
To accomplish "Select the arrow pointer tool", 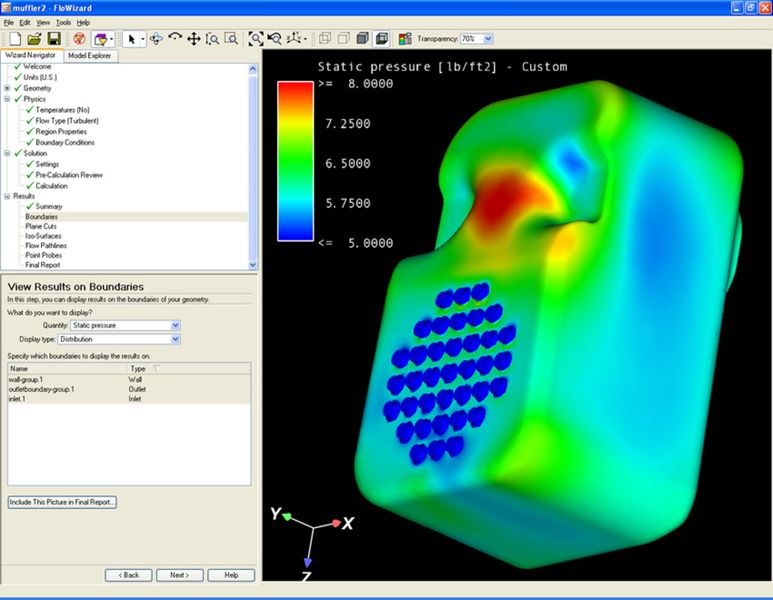I will tap(131, 39).
